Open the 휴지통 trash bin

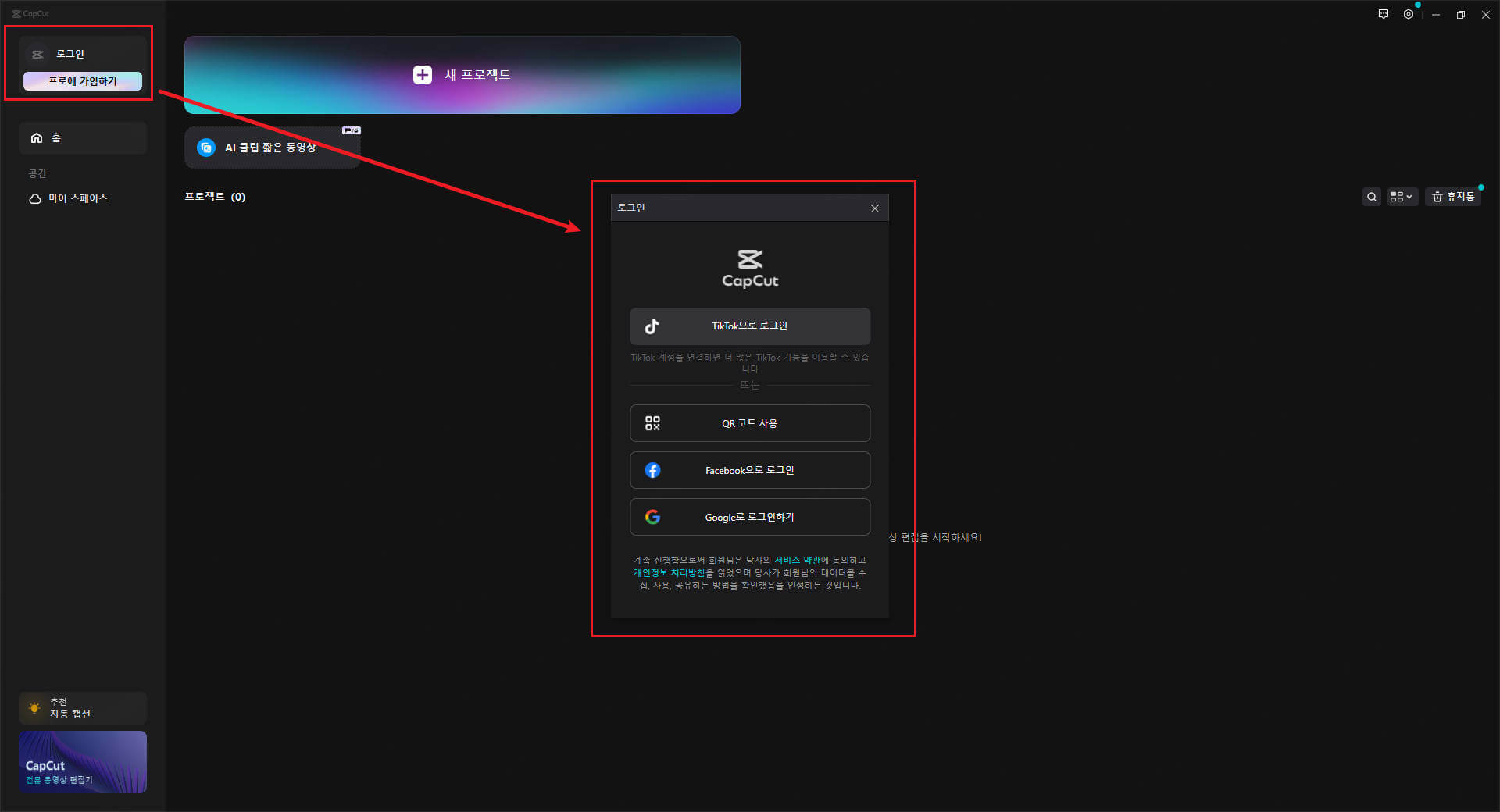(x=1453, y=197)
